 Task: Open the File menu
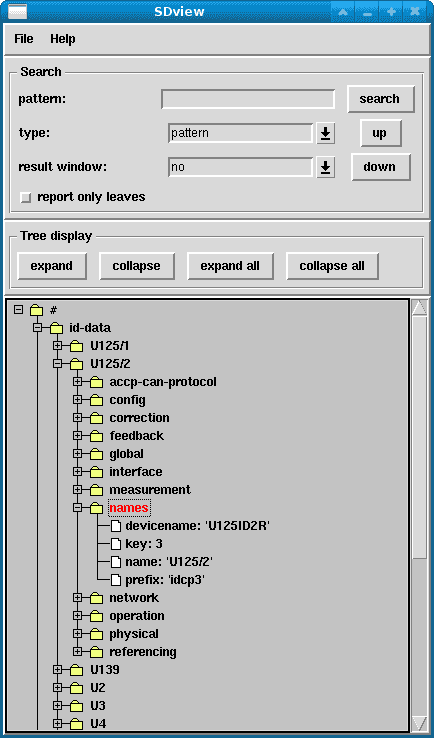24,39
